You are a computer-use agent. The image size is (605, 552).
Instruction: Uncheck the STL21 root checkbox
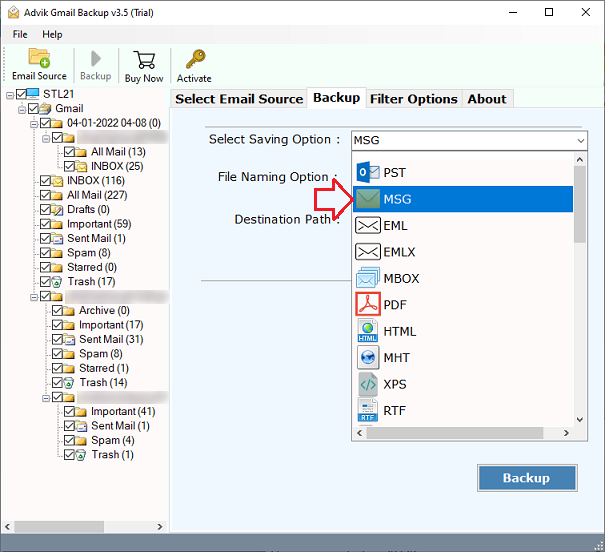(21, 94)
